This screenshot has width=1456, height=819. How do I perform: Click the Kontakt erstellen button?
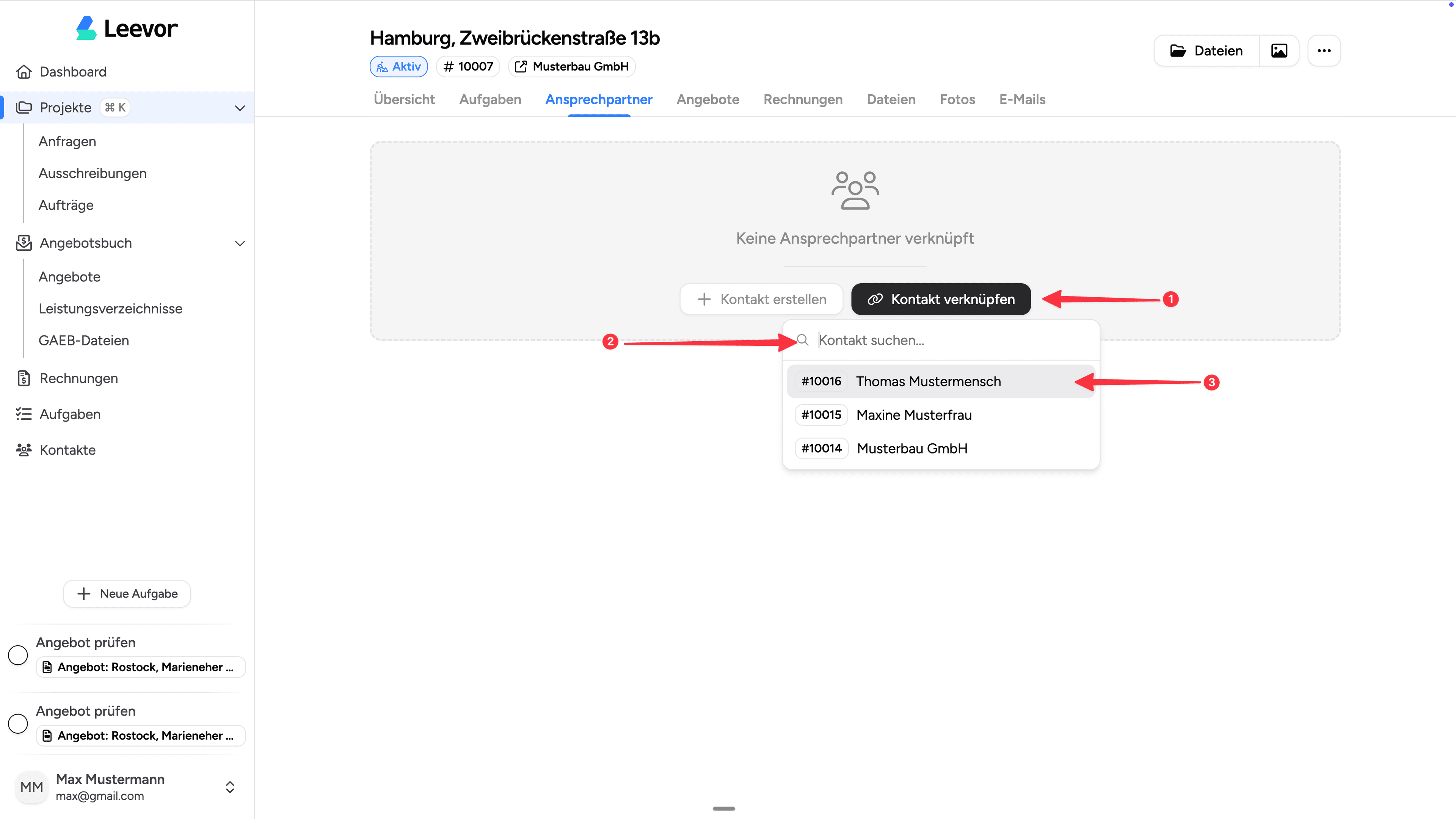761,299
